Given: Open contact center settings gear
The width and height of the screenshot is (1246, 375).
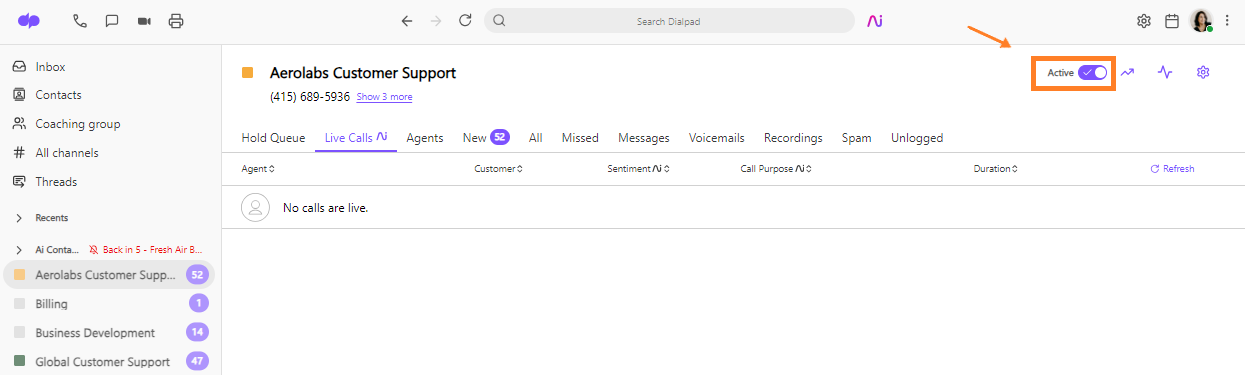Looking at the screenshot, I should [1203, 72].
